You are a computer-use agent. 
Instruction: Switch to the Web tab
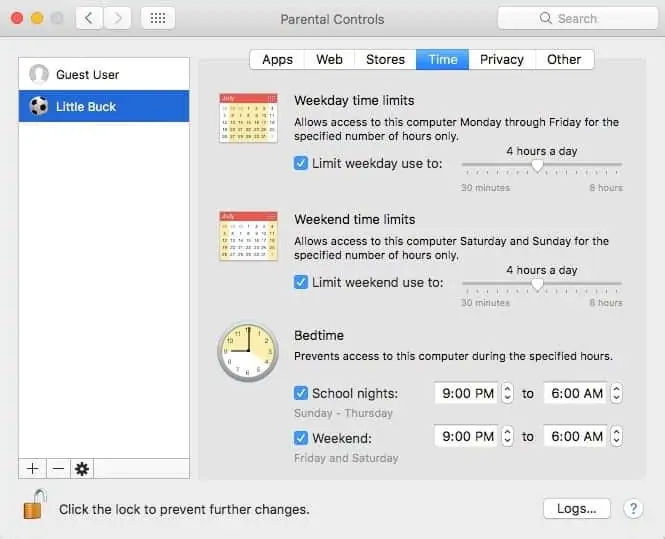(329, 59)
